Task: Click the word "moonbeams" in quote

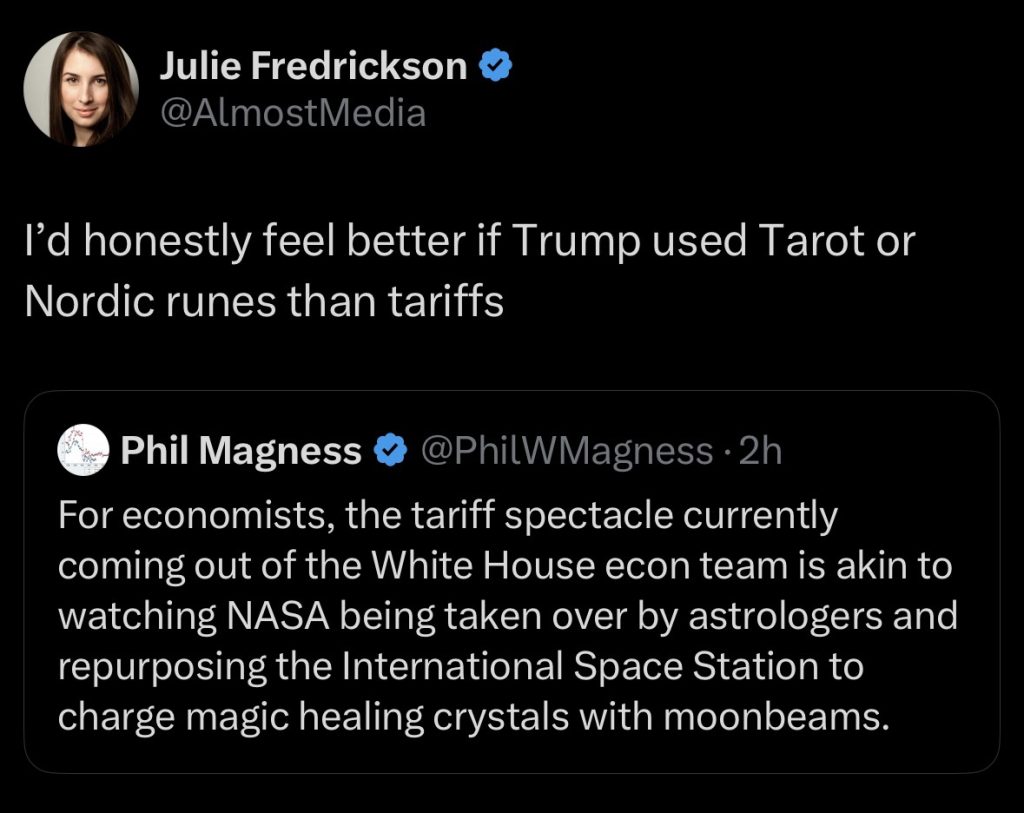Action: 776,717
